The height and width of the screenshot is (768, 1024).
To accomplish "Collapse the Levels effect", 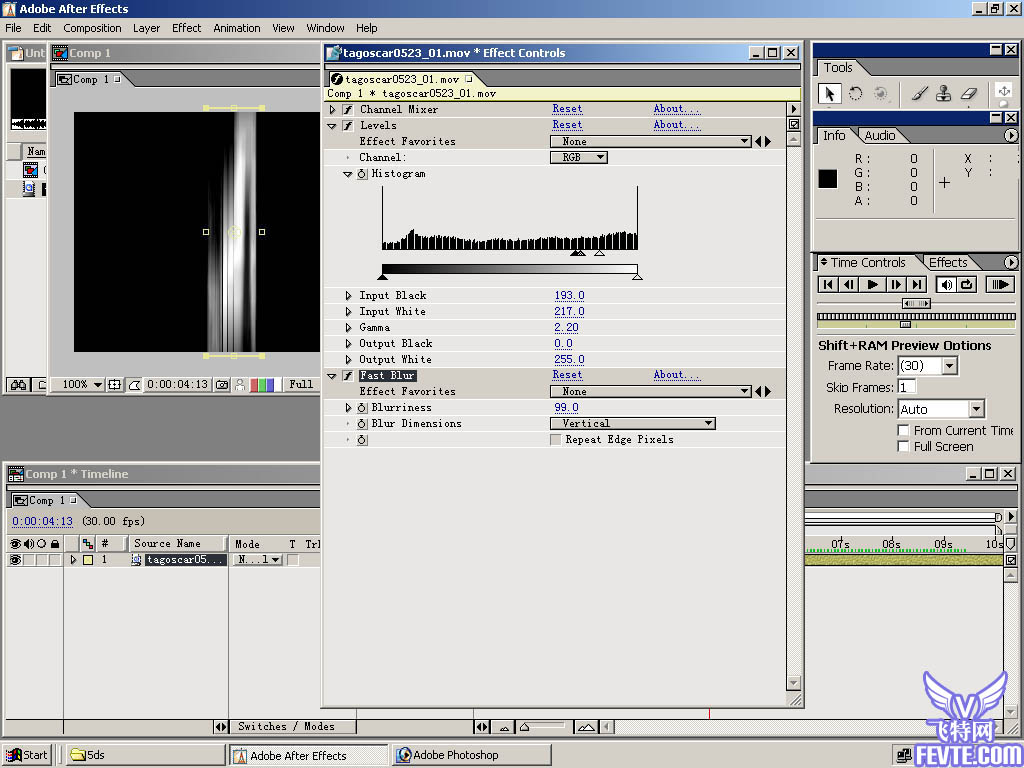I will click(x=332, y=125).
